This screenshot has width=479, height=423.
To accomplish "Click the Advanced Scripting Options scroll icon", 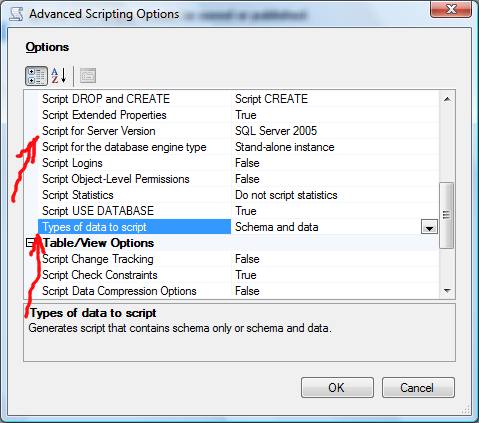I will pyautogui.click(x=16, y=14).
